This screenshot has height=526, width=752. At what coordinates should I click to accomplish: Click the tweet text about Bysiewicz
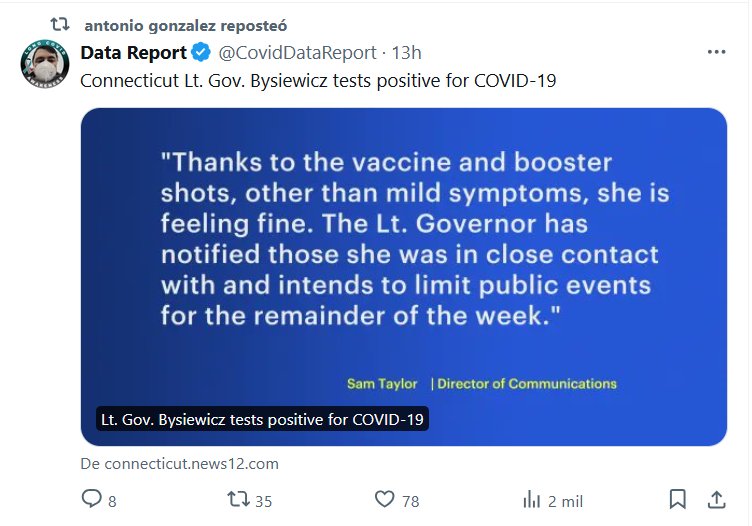point(318,79)
